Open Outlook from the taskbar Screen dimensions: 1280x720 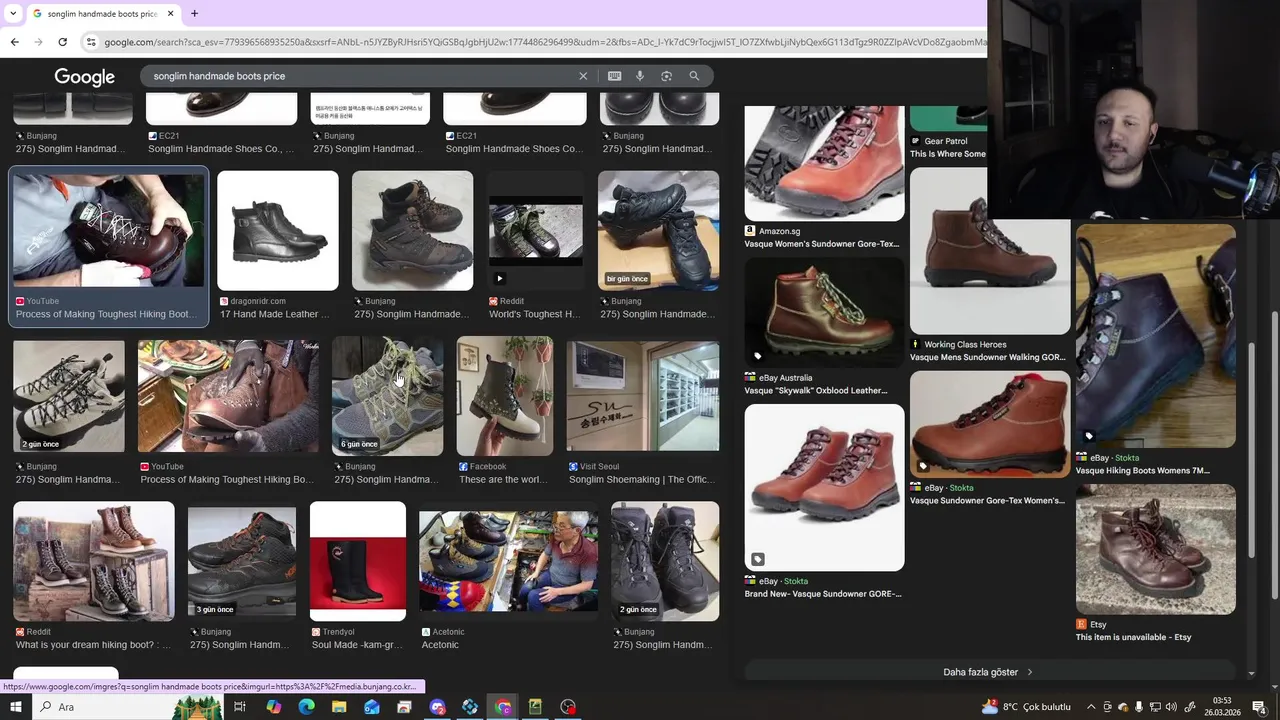(372, 707)
